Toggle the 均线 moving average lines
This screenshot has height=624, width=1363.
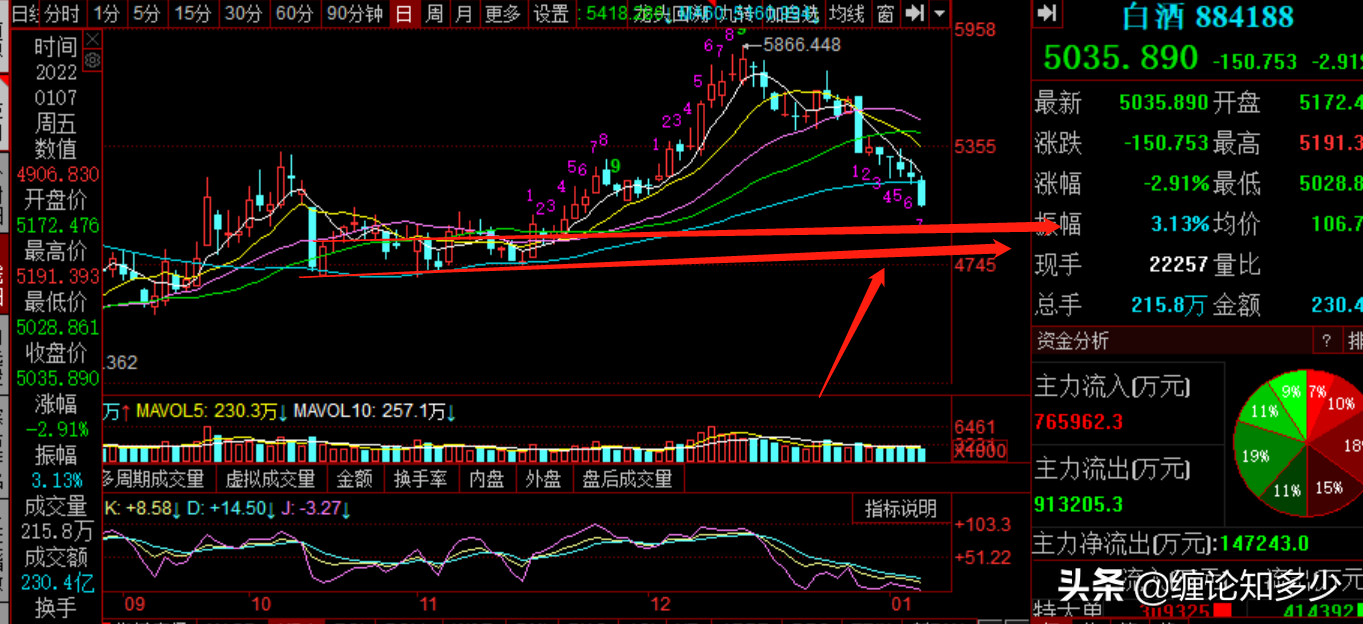(x=847, y=13)
